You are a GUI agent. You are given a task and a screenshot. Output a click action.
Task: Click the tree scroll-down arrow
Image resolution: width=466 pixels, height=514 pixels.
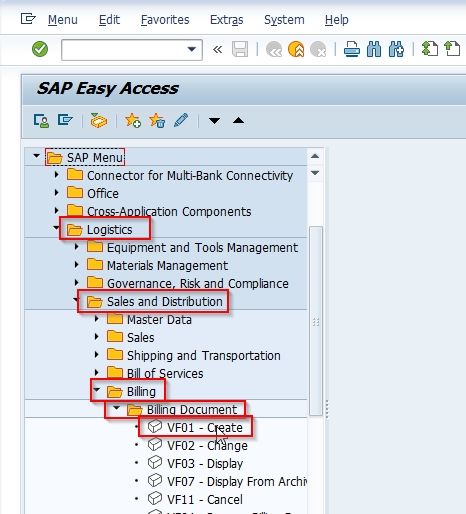(x=315, y=173)
